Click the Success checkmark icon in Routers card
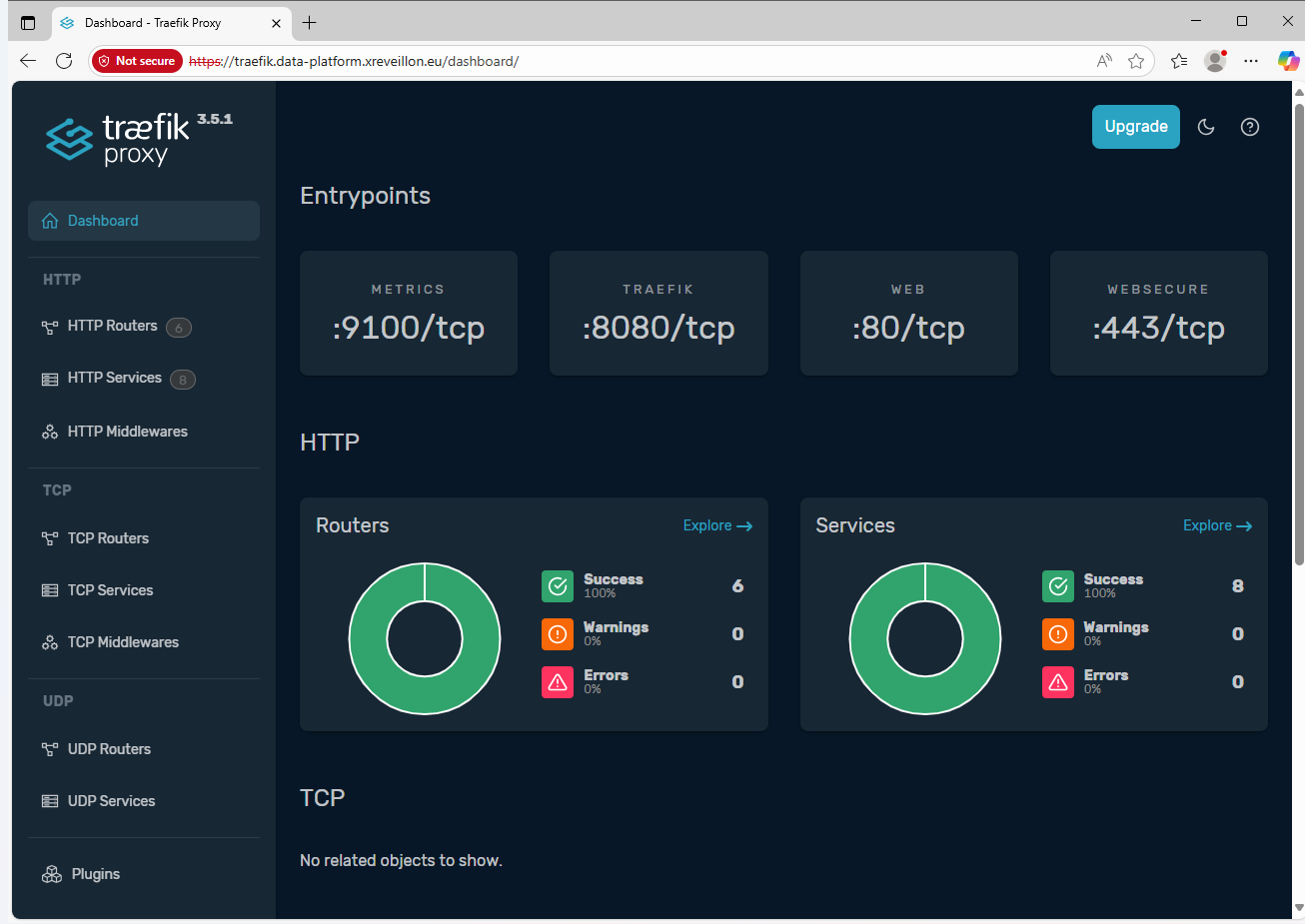The height and width of the screenshot is (924, 1305). pos(557,586)
